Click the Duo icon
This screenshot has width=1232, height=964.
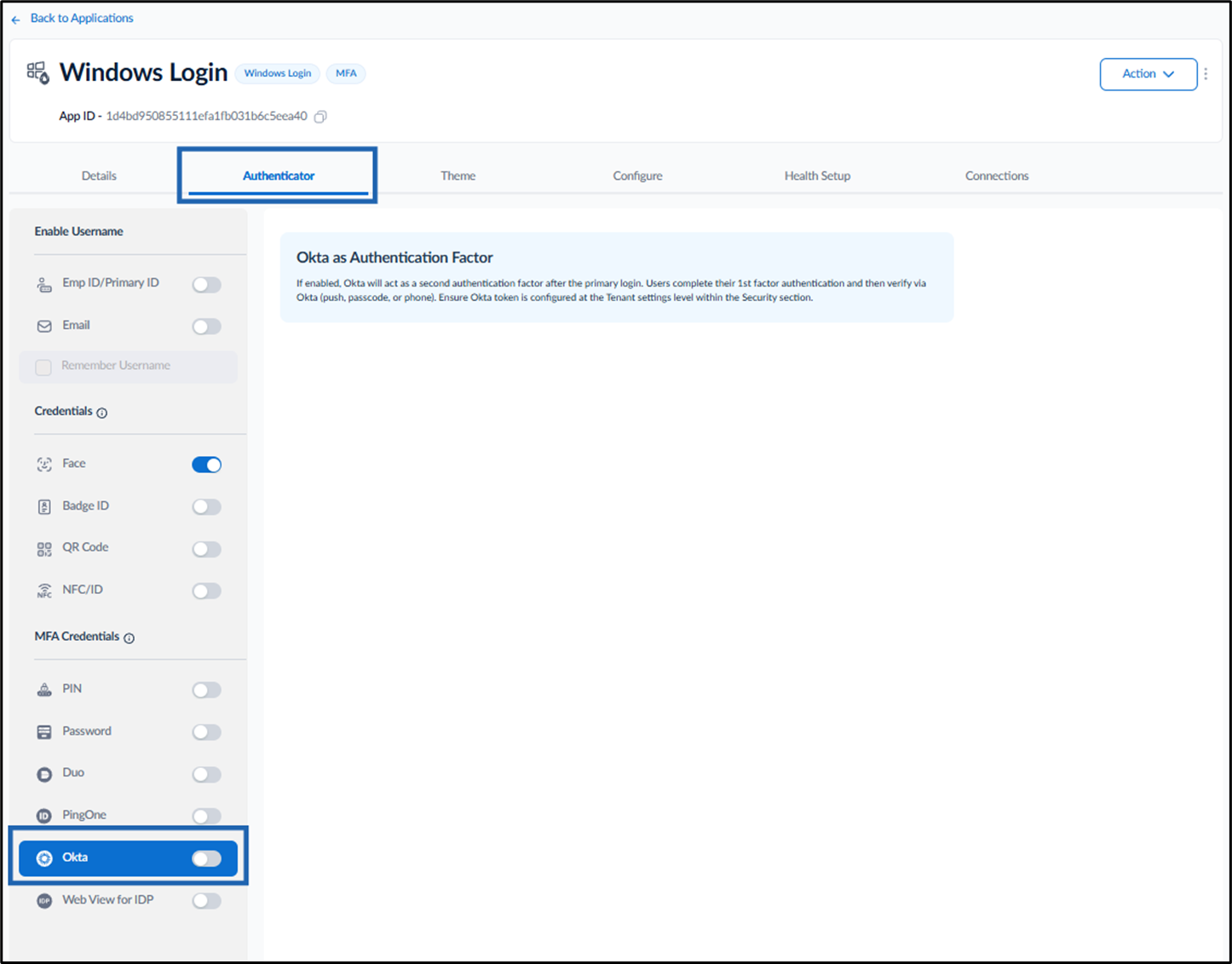pyautogui.click(x=44, y=774)
